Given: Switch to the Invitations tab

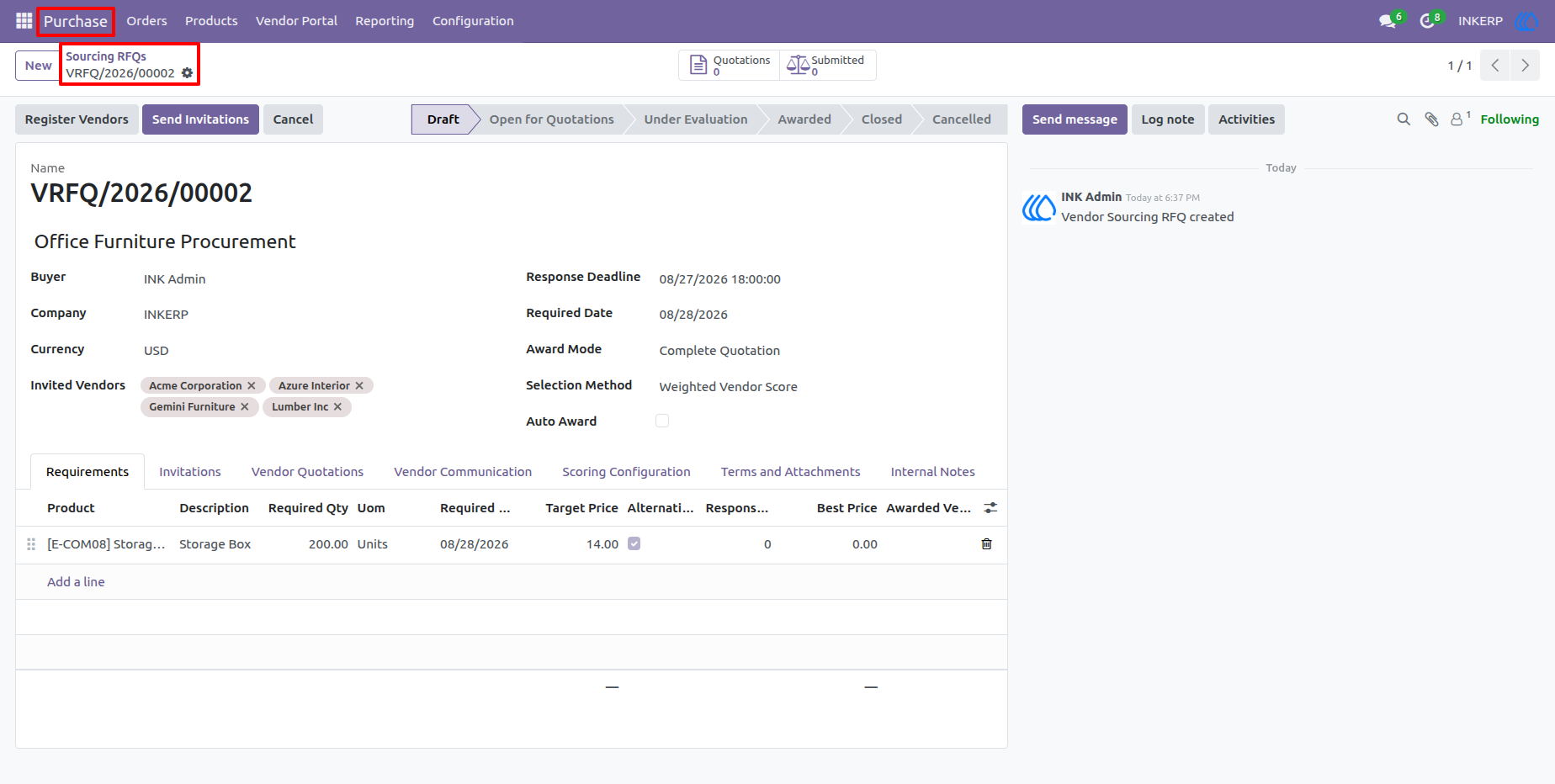Looking at the screenshot, I should pyautogui.click(x=190, y=472).
